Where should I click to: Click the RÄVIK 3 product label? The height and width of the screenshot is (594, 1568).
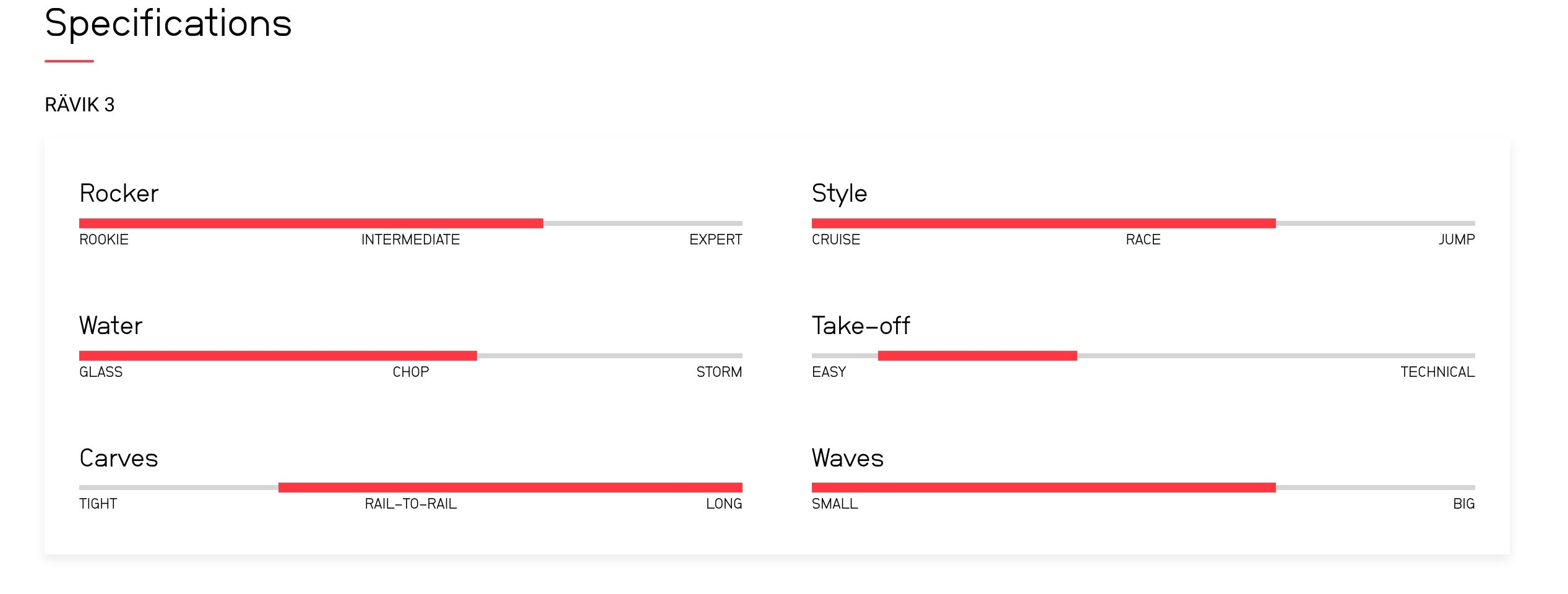coord(80,105)
